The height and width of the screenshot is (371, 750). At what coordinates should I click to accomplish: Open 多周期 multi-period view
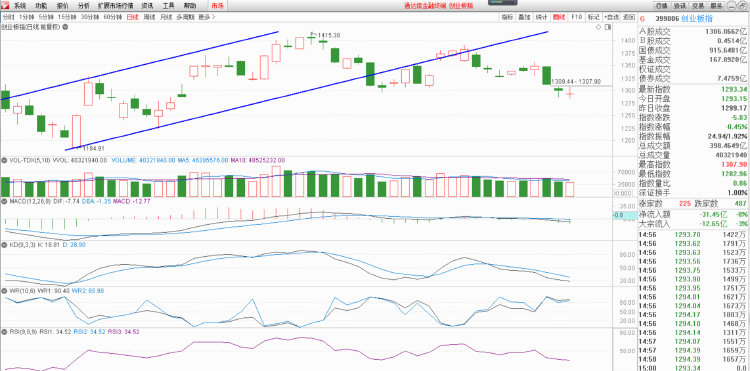point(185,17)
